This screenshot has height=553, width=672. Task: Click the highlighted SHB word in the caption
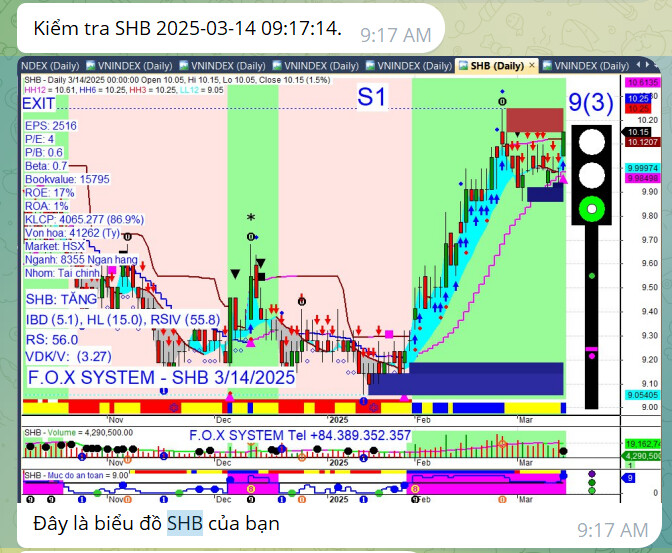coord(185,523)
